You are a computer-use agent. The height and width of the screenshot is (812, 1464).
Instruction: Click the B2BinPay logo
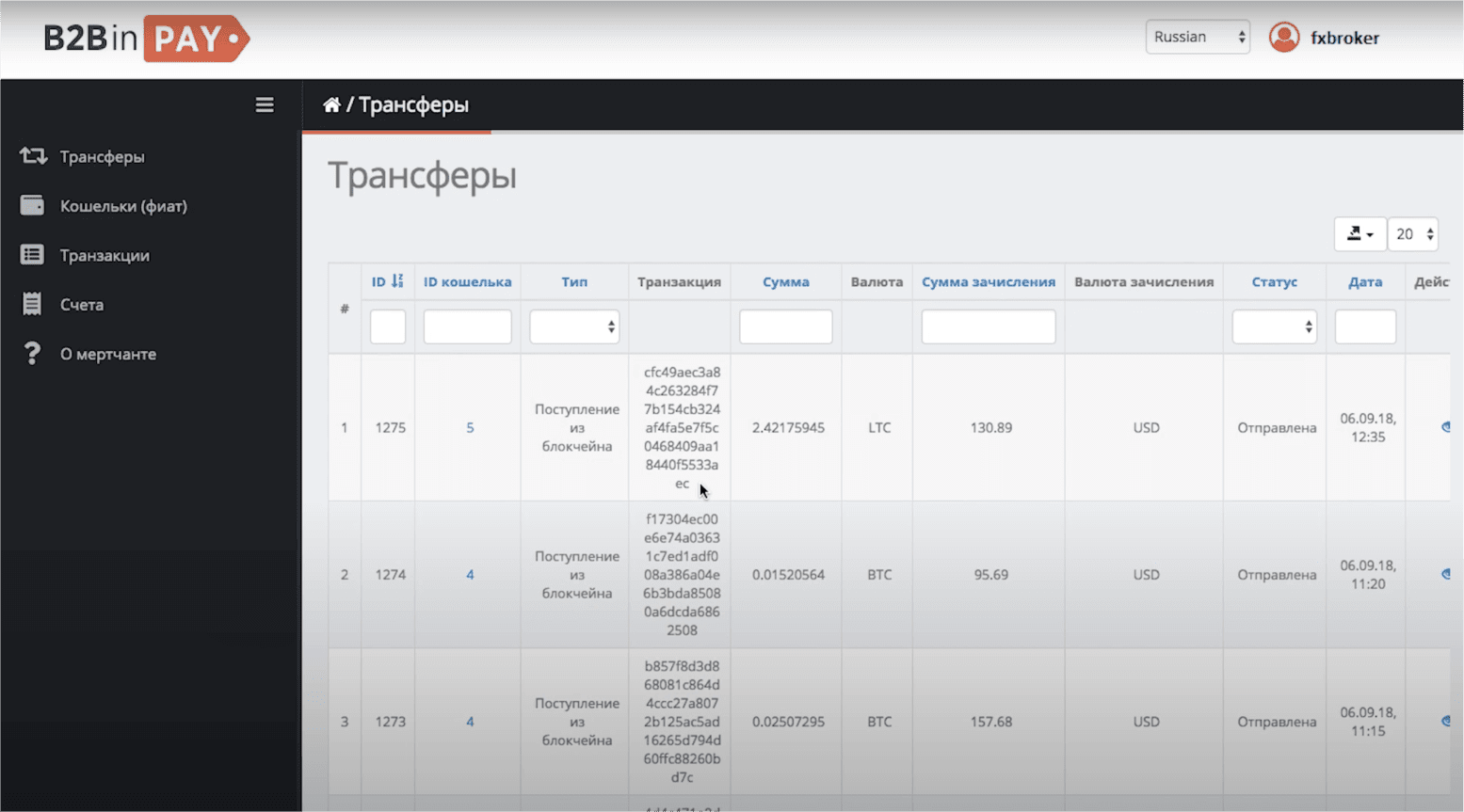click(x=146, y=39)
